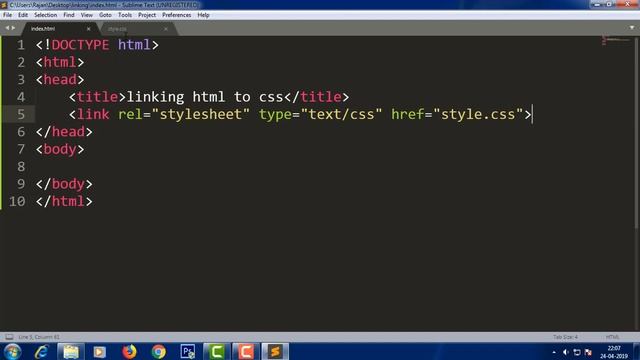
Task: Open the tab list dropdown arrow
Action: coord(632,28)
